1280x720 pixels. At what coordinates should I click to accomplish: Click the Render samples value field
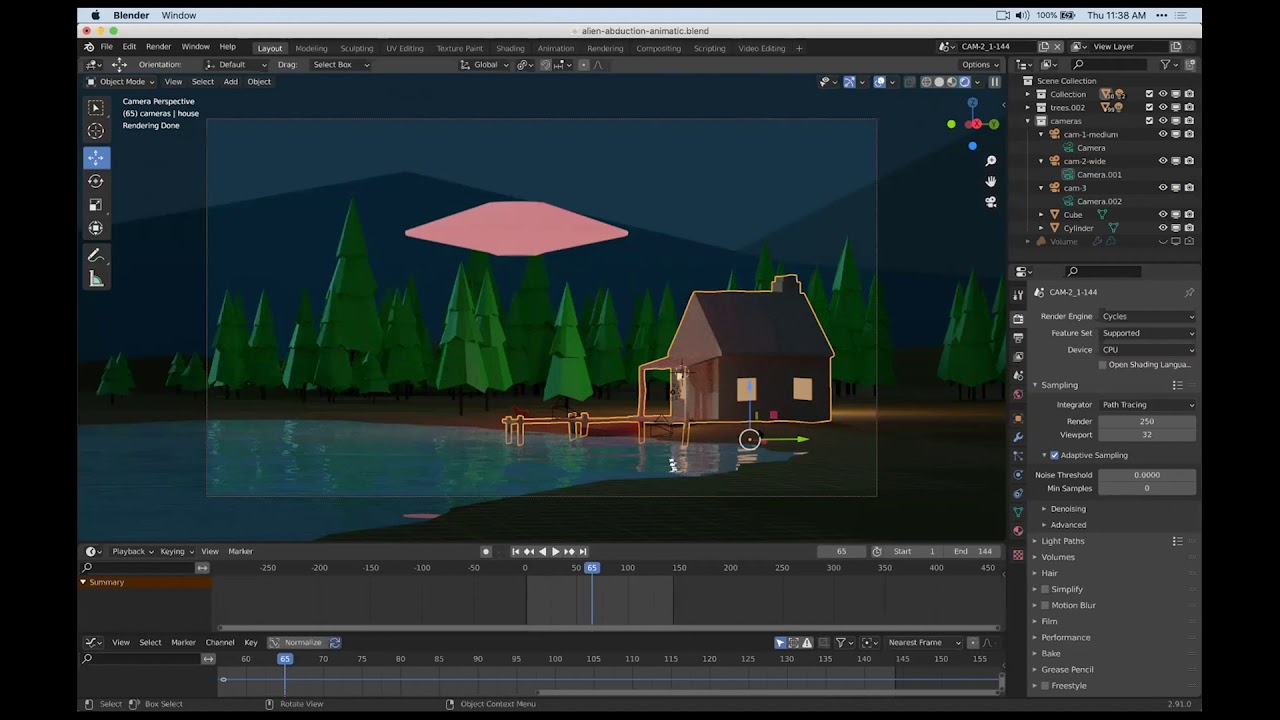pyautogui.click(x=1147, y=421)
